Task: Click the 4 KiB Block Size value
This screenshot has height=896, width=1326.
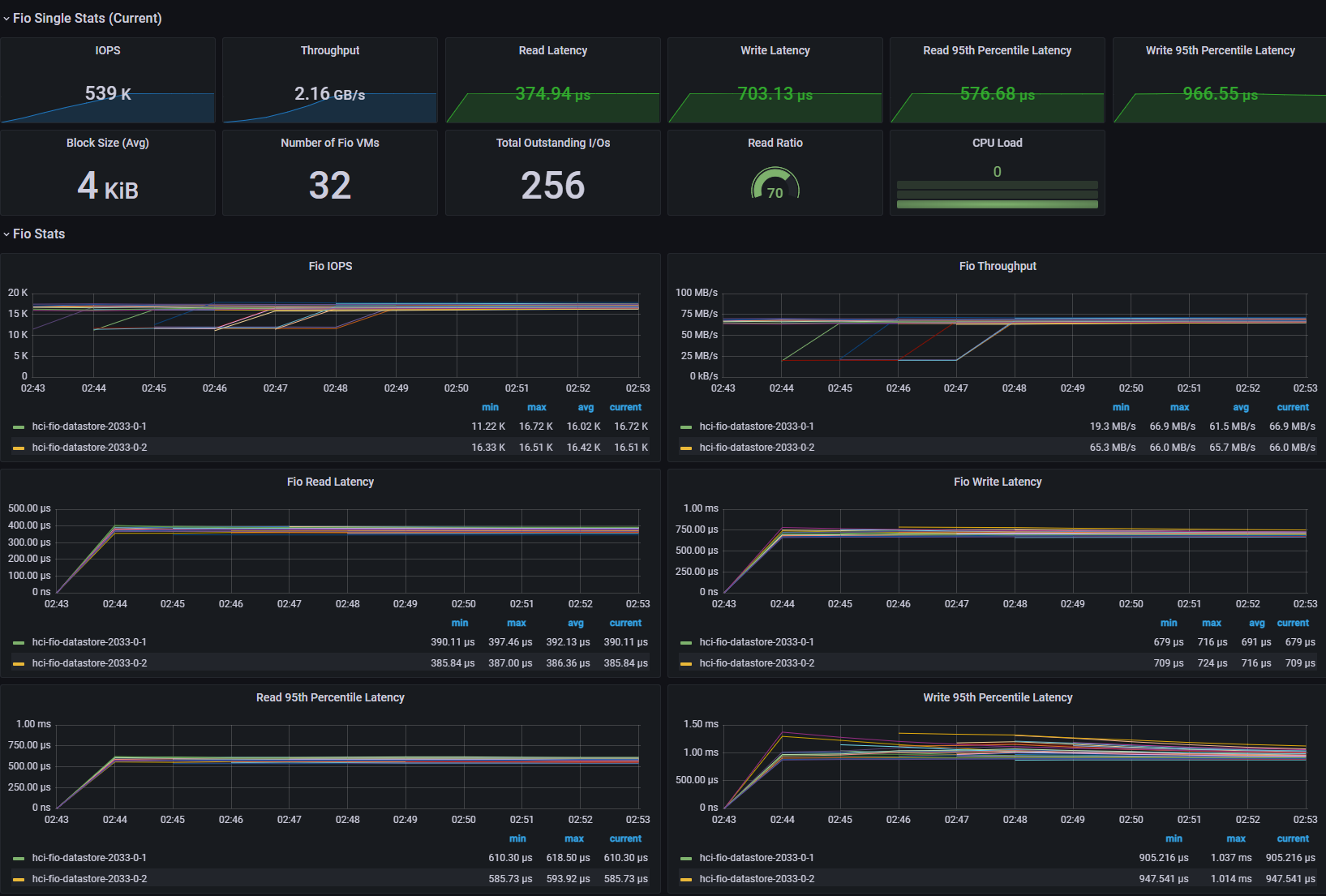Action: [108, 186]
